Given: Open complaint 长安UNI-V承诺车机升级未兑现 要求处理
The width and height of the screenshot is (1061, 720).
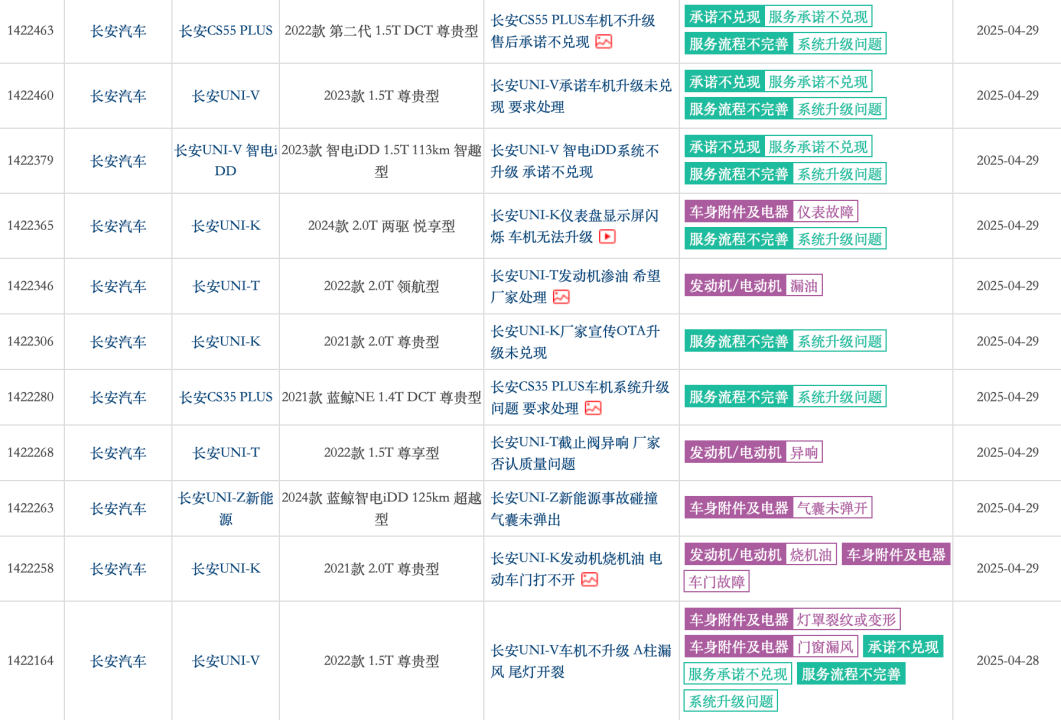Looking at the screenshot, I should tap(581, 96).
